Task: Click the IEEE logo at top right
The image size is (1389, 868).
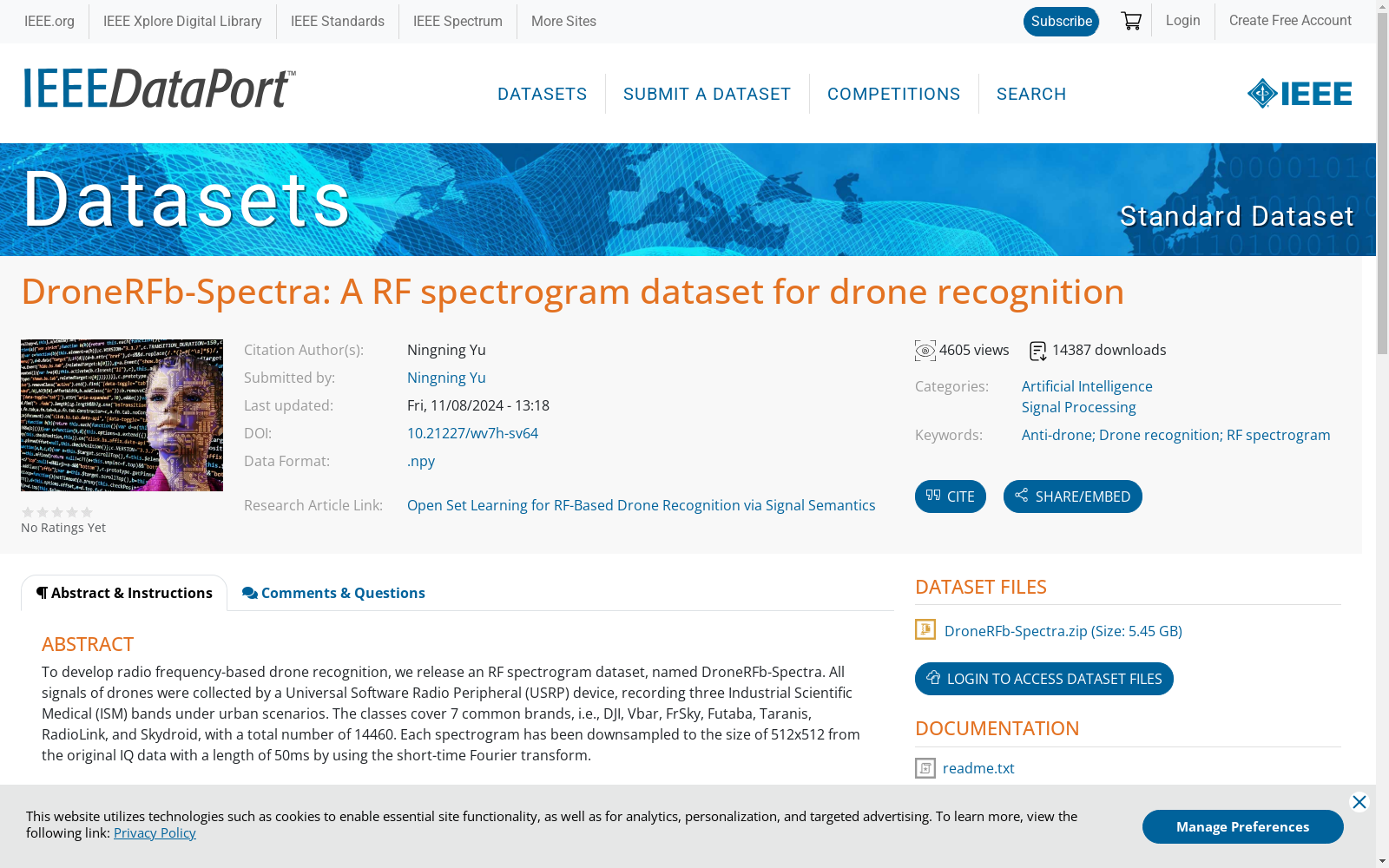Action: [1300, 94]
